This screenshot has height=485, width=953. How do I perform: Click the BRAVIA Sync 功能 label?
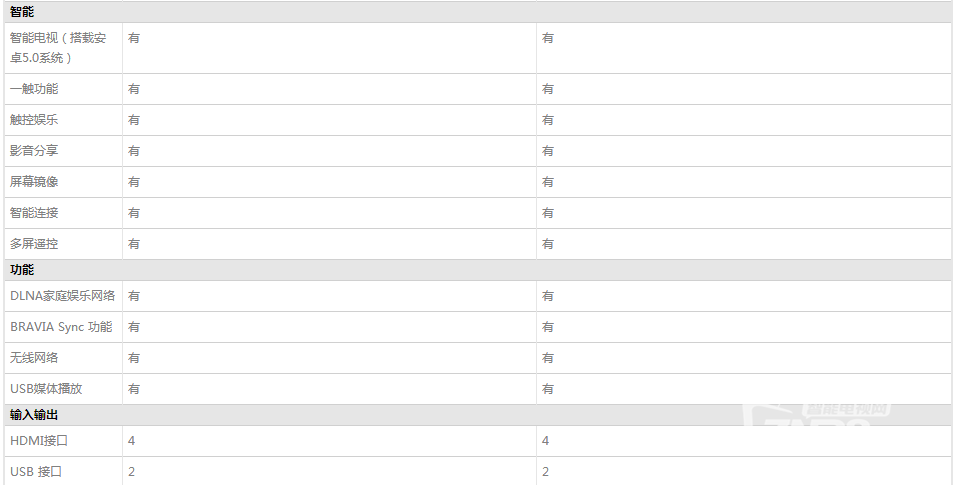tap(61, 327)
